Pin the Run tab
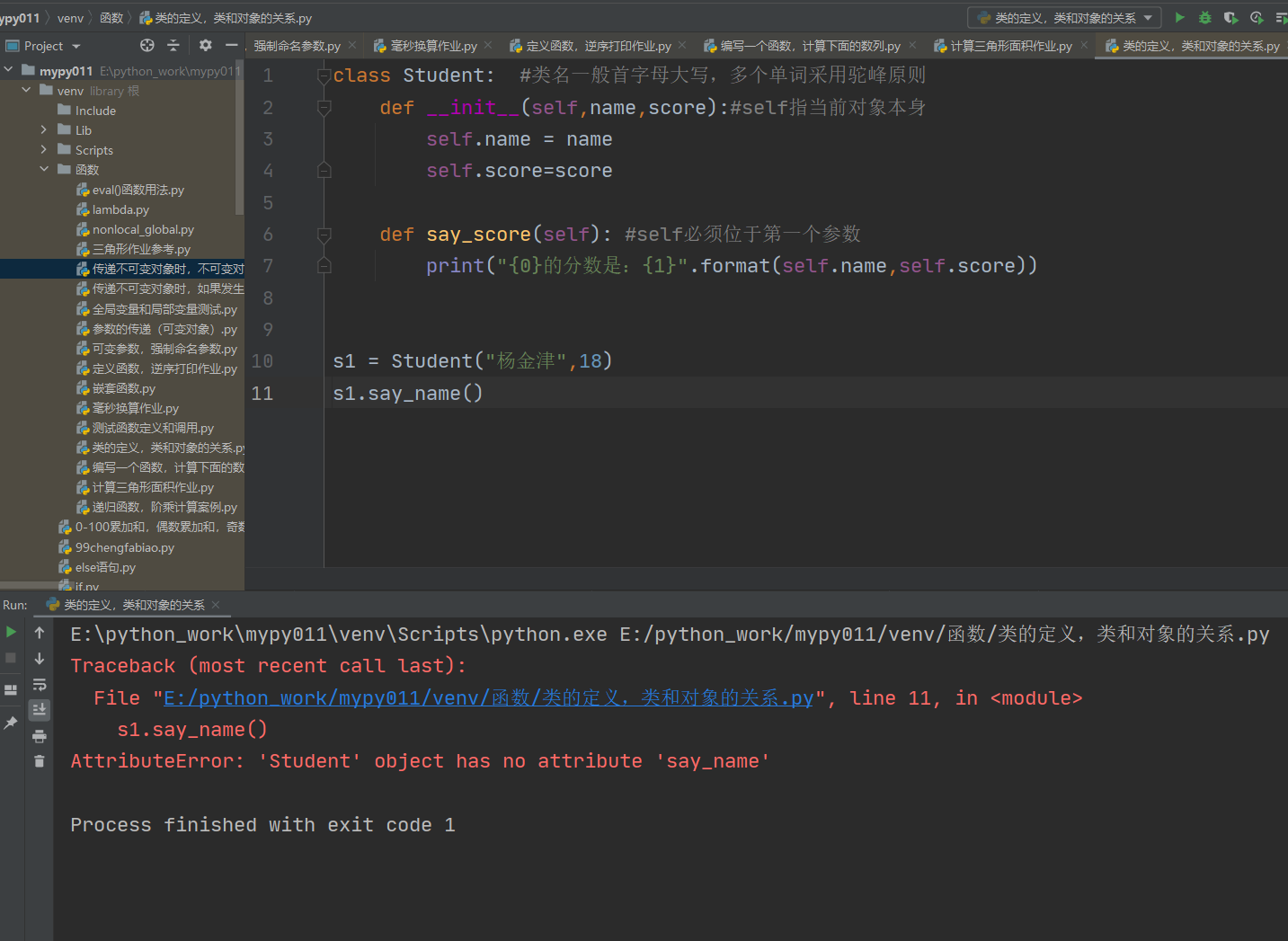1288x941 pixels. click(11, 723)
